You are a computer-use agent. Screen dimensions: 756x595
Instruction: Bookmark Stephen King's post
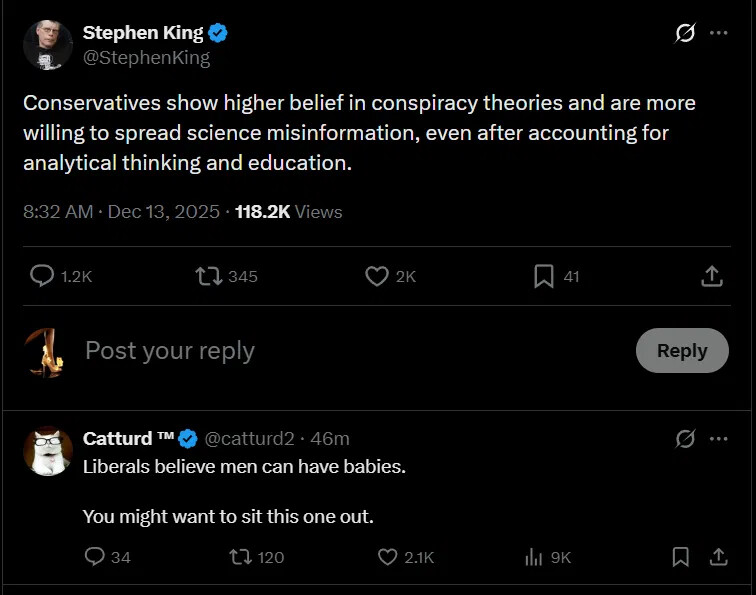pyautogui.click(x=544, y=276)
